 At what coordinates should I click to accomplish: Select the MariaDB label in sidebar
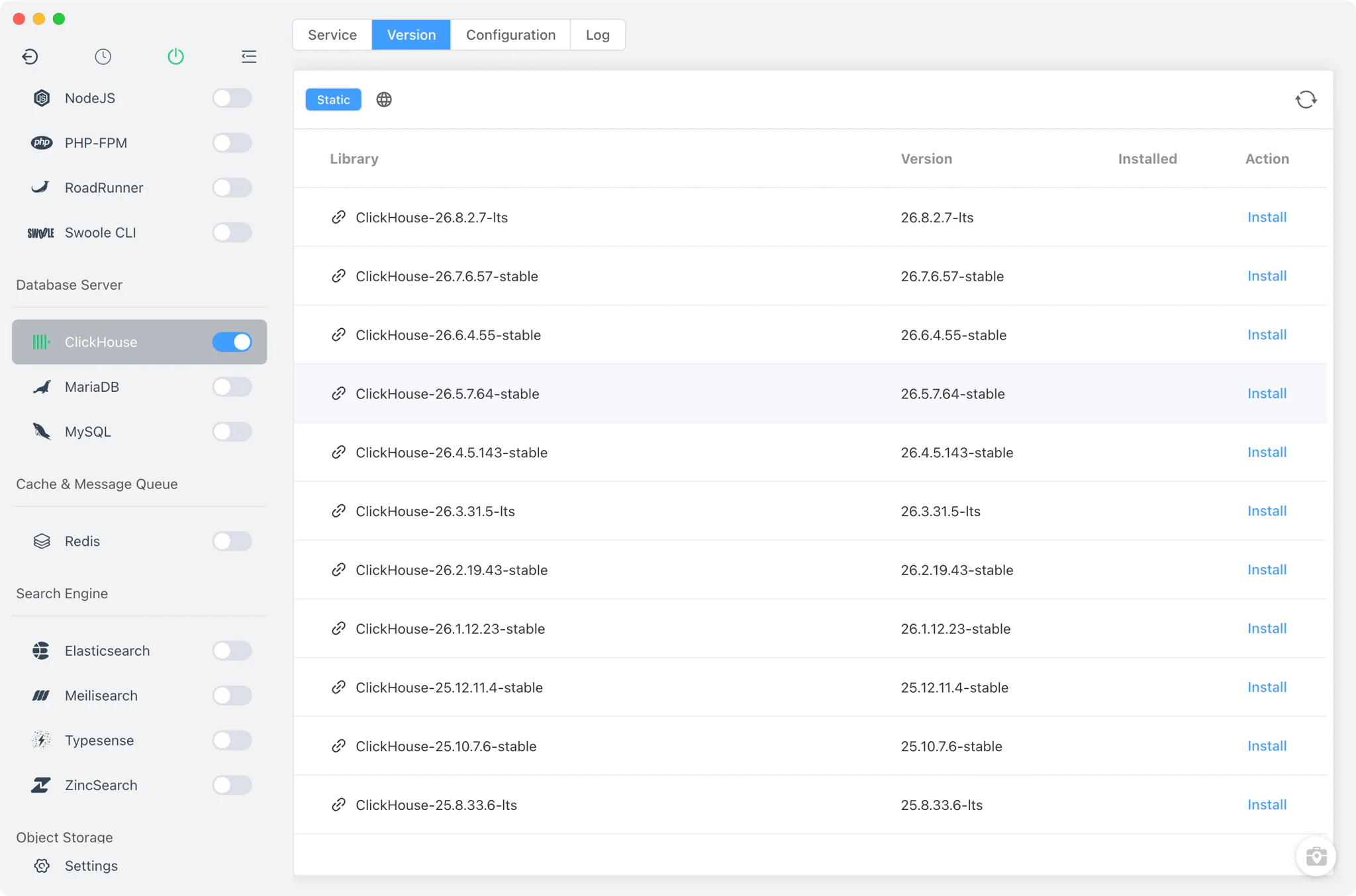point(92,387)
